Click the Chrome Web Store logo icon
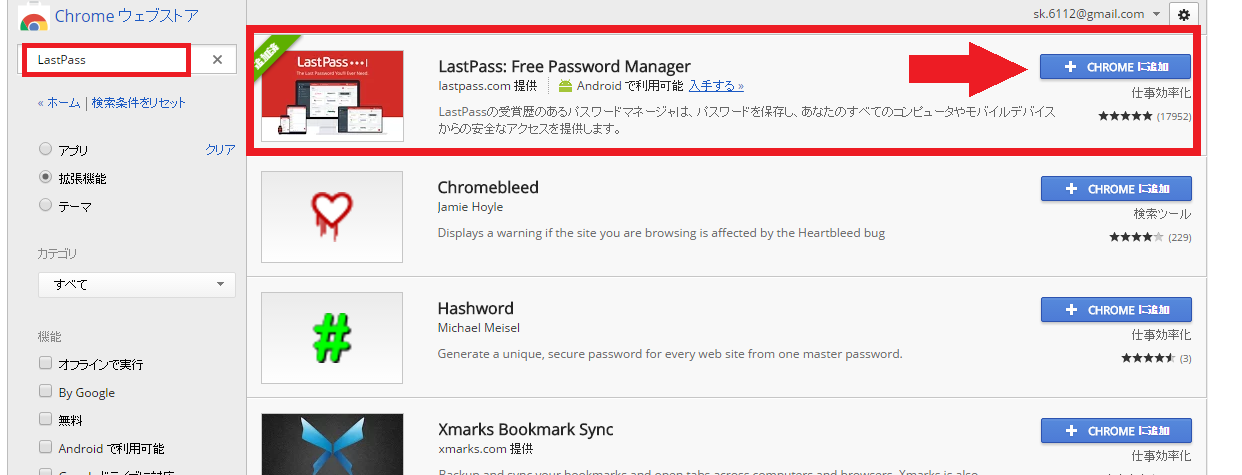 pos(34,17)
